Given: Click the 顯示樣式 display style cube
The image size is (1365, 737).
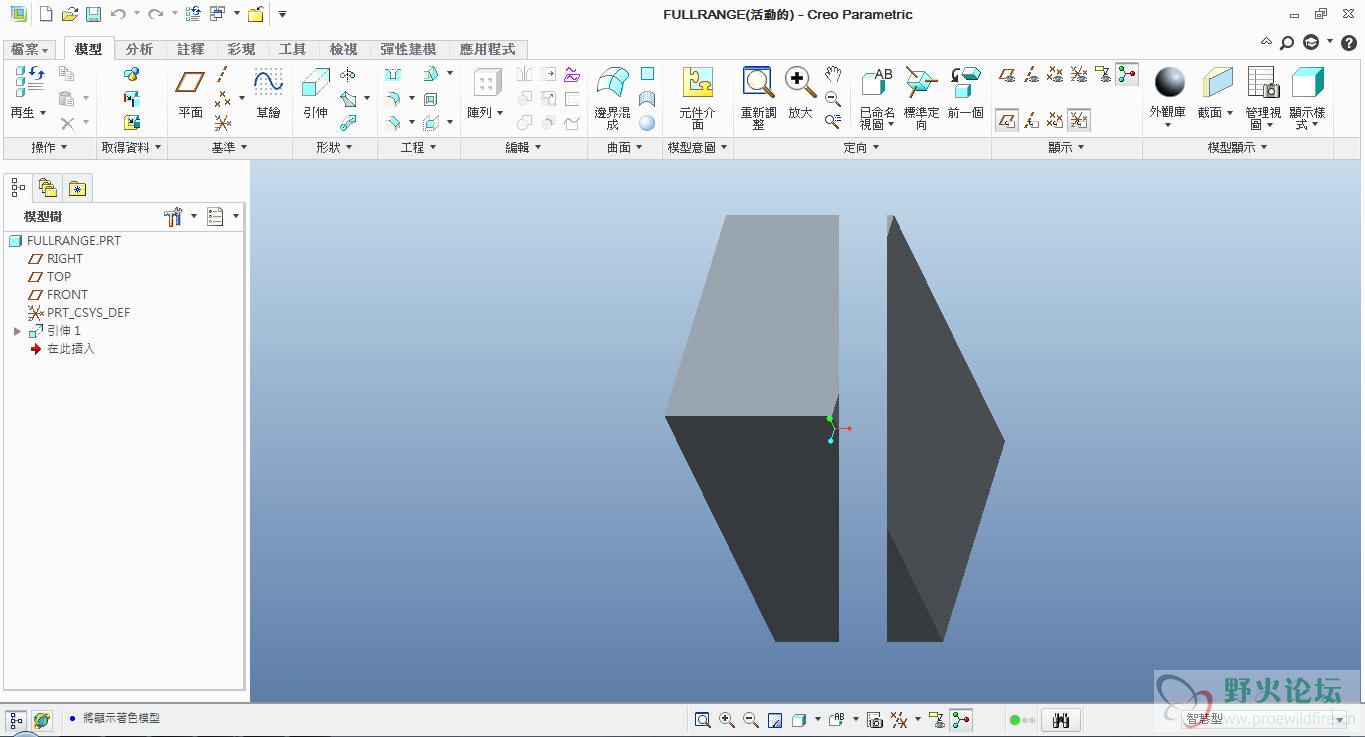Looking at the screenshot, I should click(x=1307, y=98).
